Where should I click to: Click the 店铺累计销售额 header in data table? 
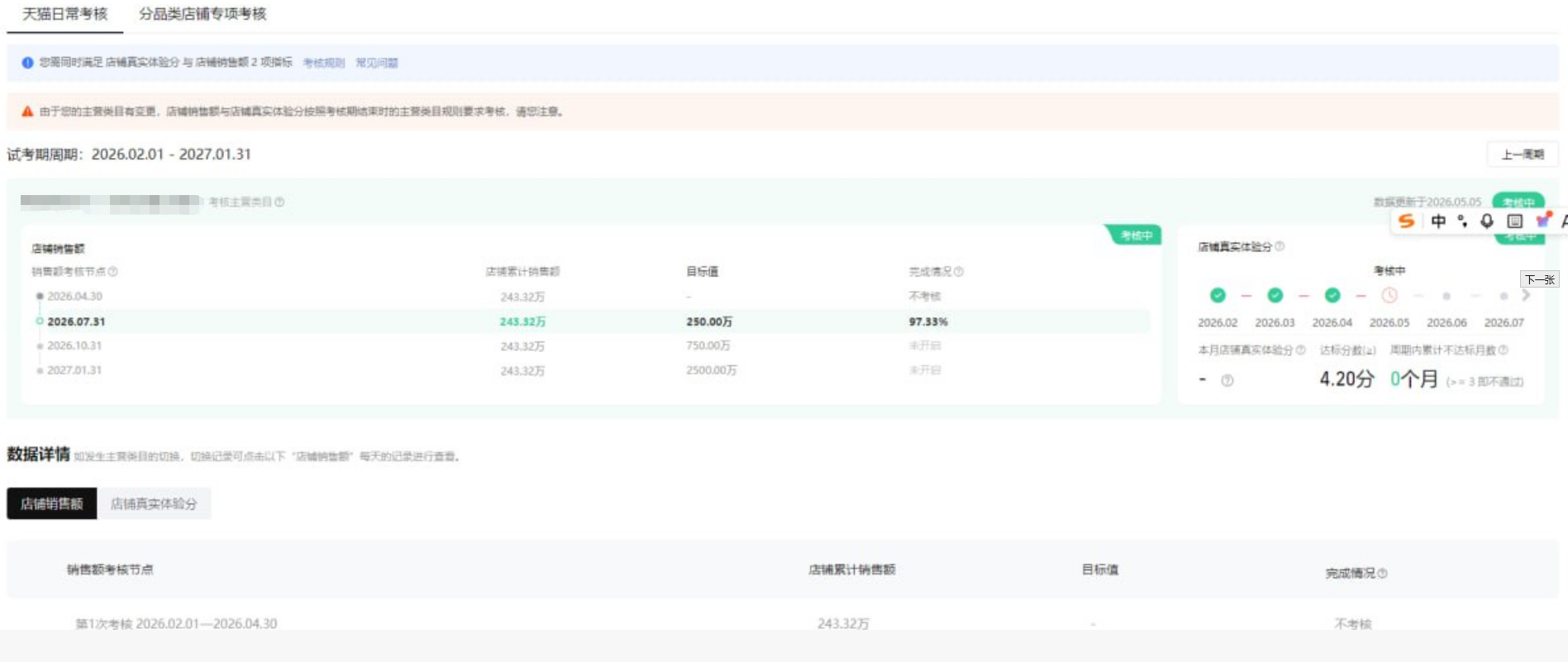(852, 569)
